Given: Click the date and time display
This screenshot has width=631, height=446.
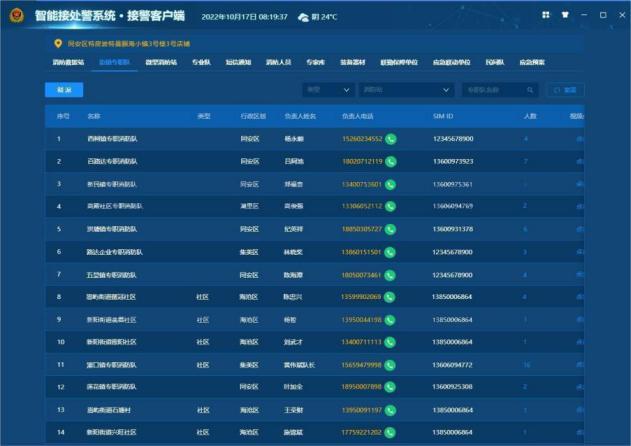Looking at the screenshot, I should pos(245,17).
